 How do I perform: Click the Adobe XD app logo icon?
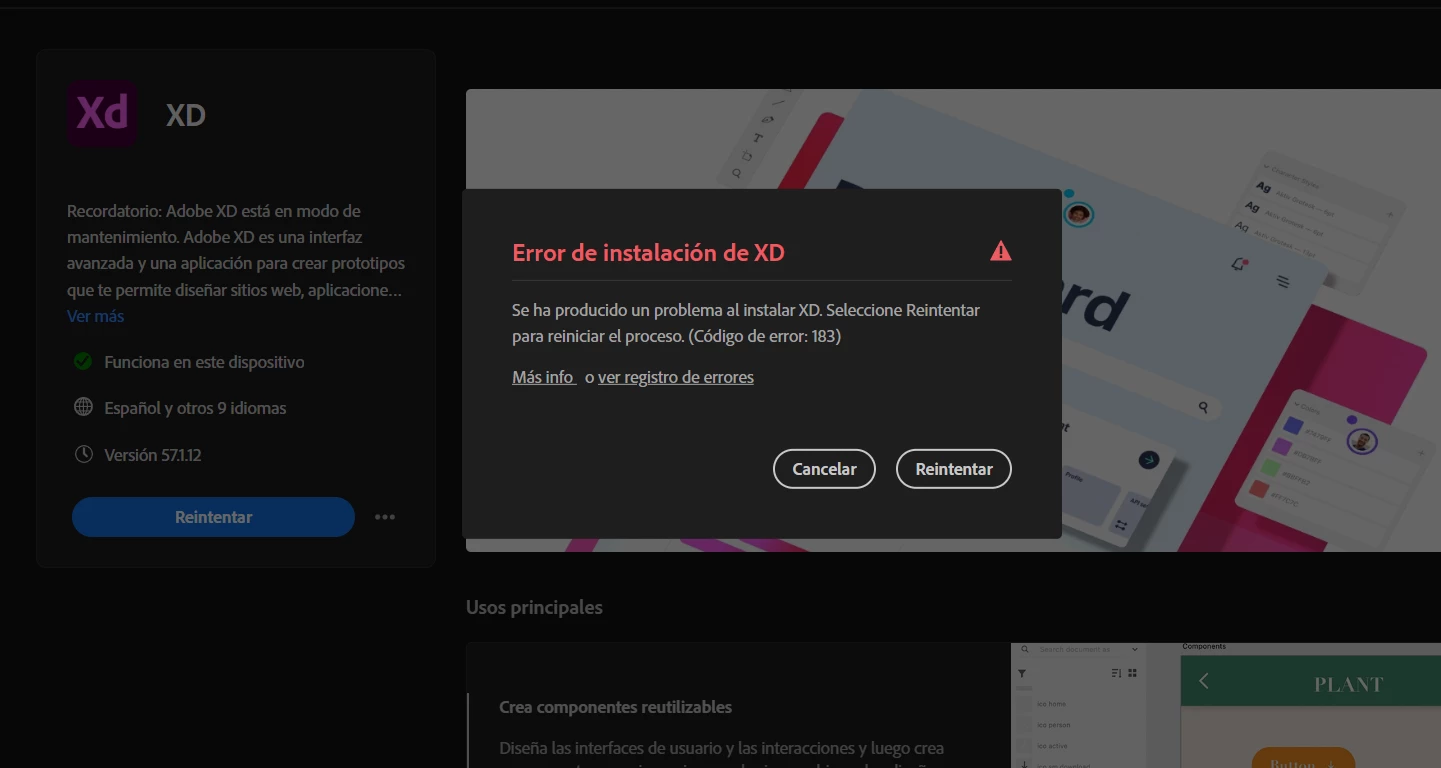(103, 114)
